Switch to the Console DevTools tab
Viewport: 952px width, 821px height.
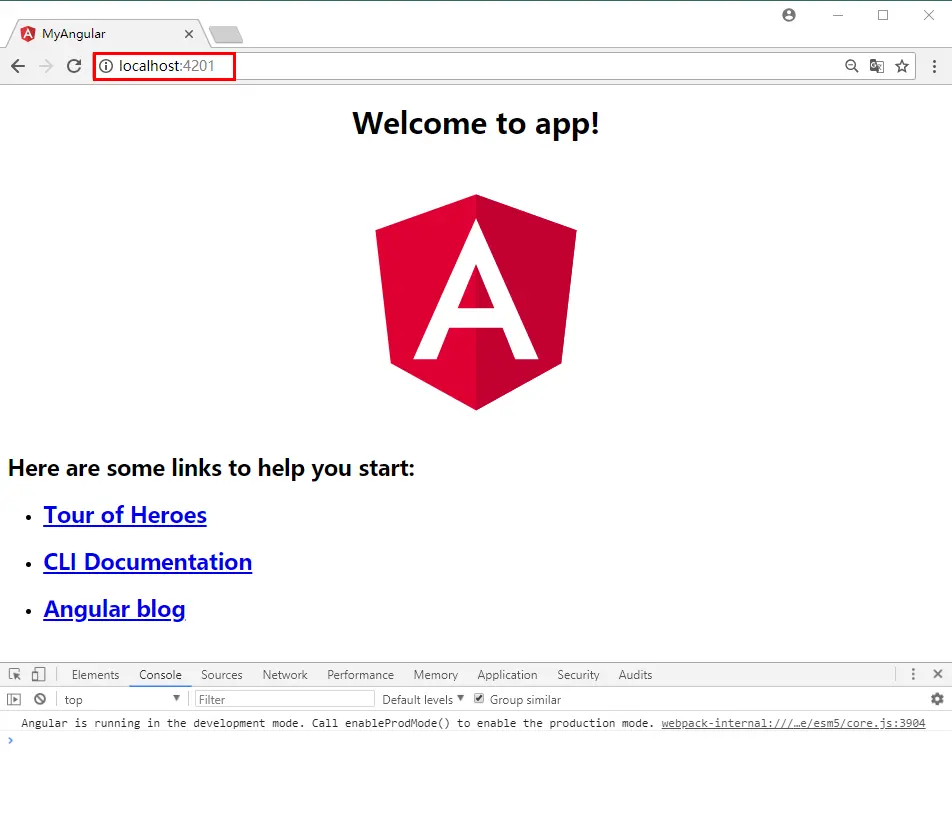pyautogui.click(x=160, y=675)
